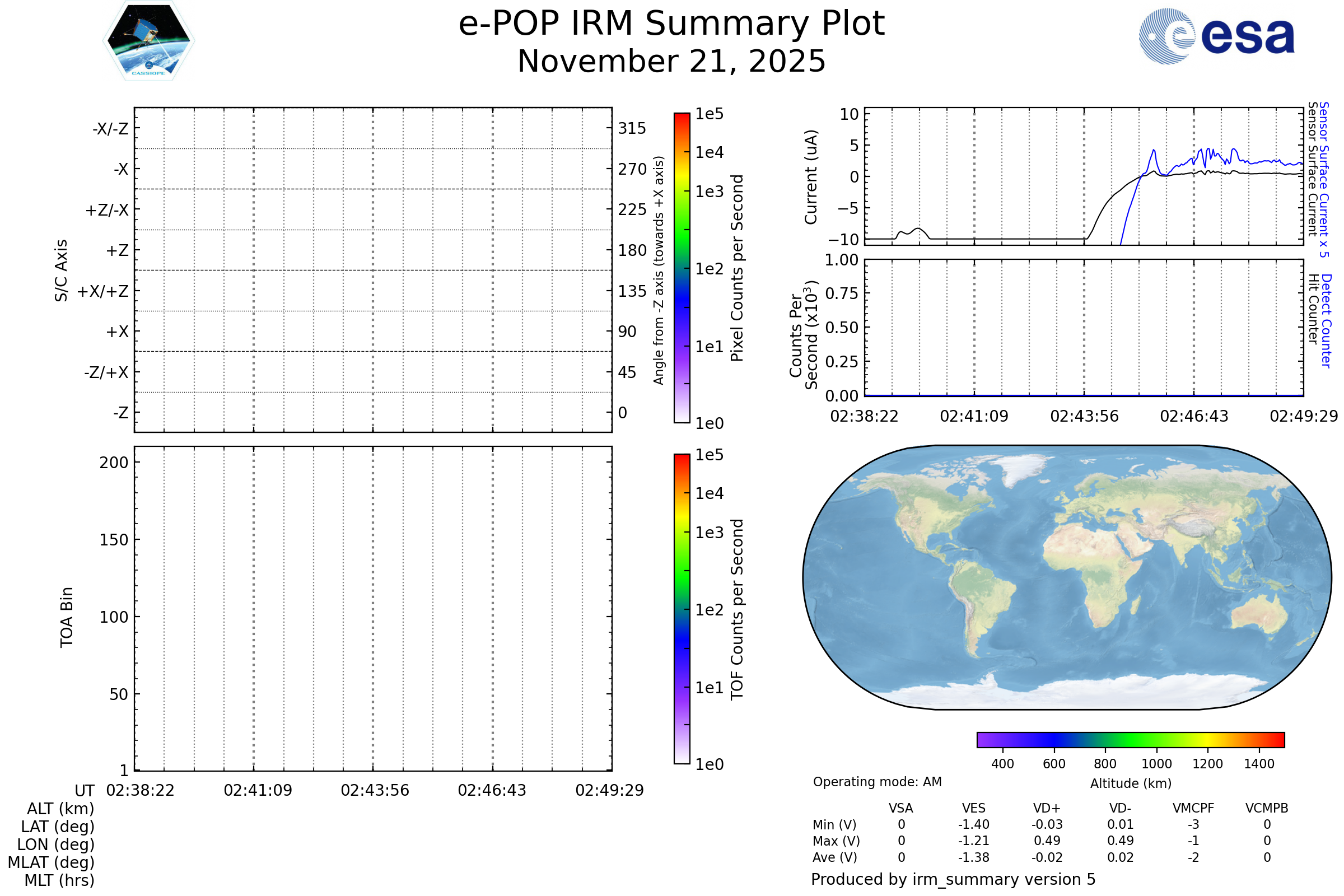Click the world map image

click(1066, 577)
